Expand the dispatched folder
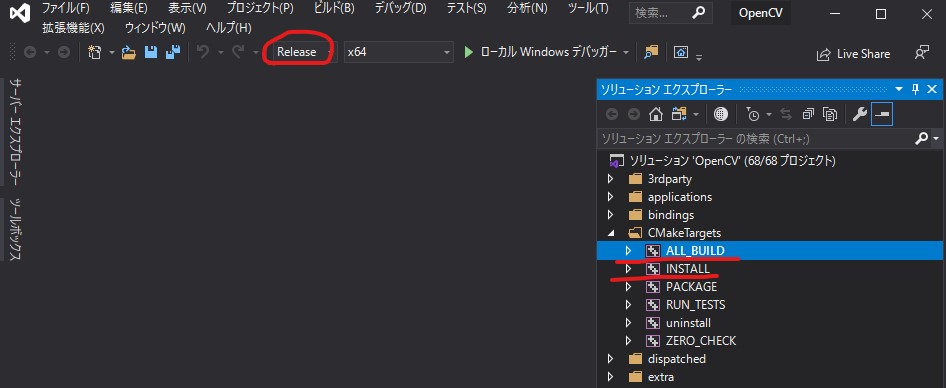Viewport: 946px width, 388px height. point(610,358)
